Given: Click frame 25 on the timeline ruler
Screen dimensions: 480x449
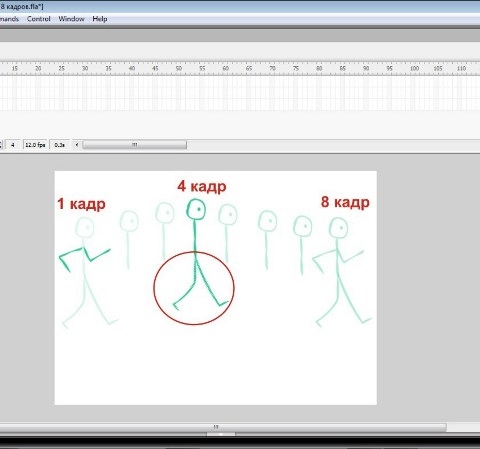Looking at the screenshot, I should pyautogui.click(x=62, y=68).
